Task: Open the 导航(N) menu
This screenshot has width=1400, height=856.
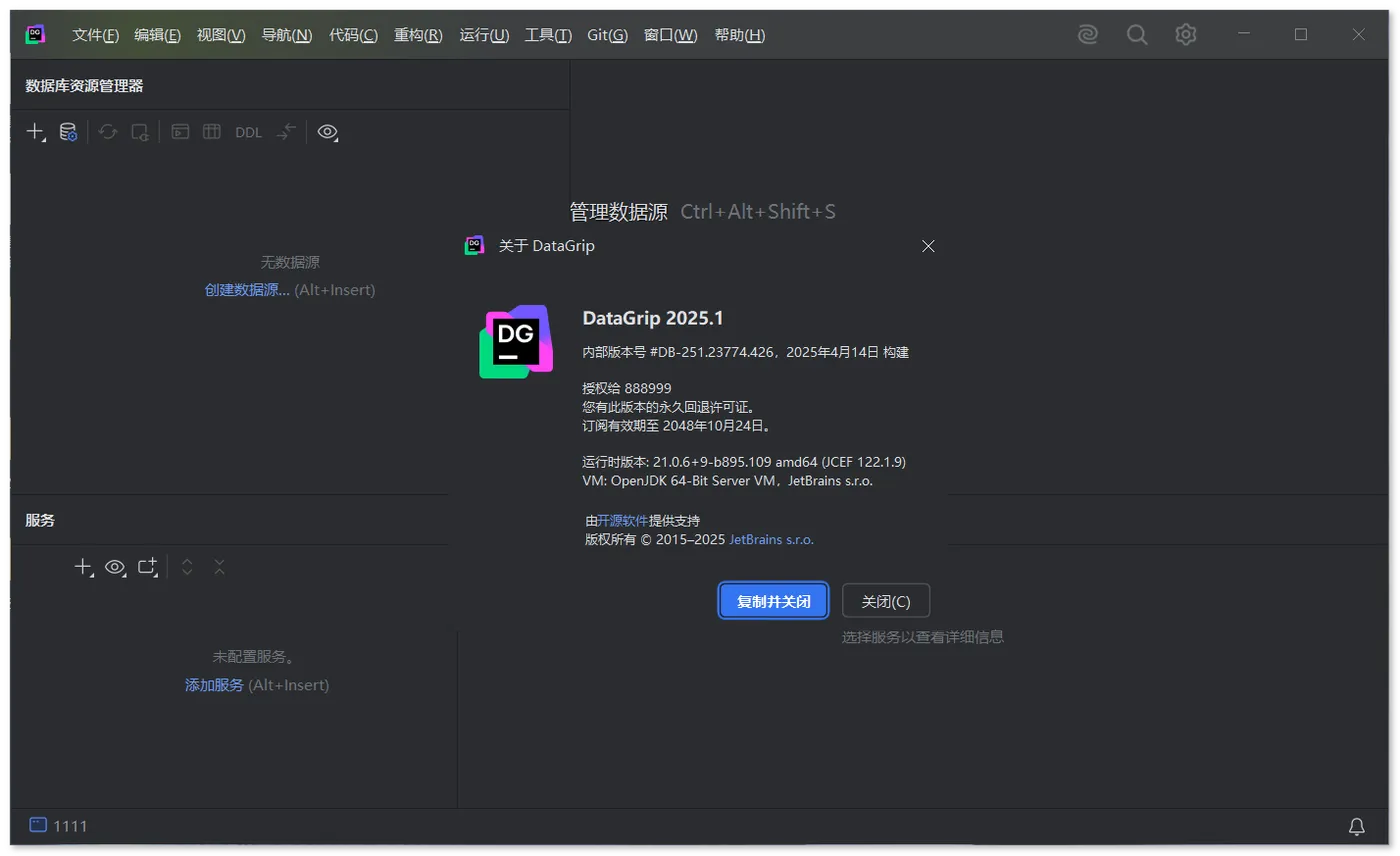Action: coord(287,35)
